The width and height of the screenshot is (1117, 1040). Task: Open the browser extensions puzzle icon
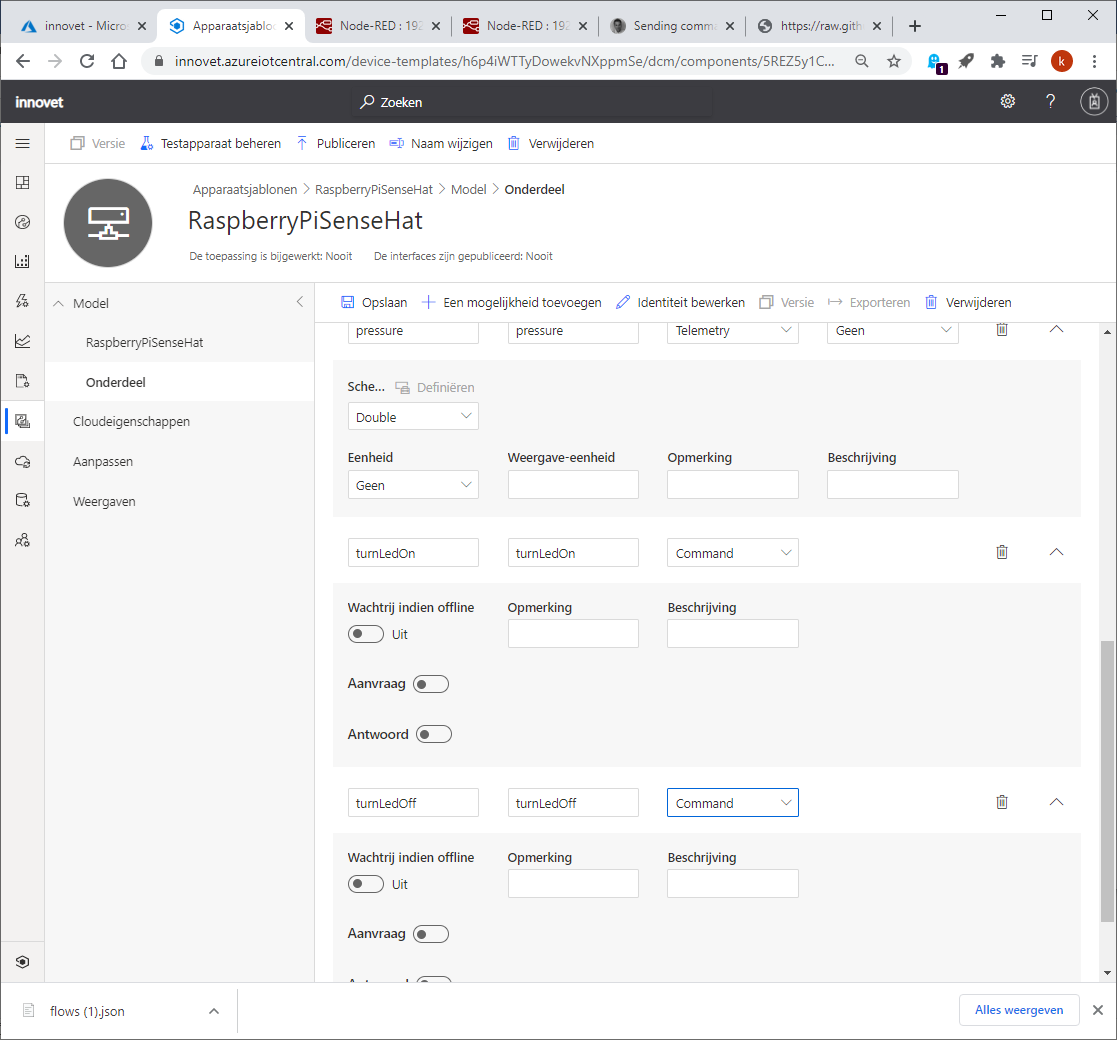pos(997,62)
